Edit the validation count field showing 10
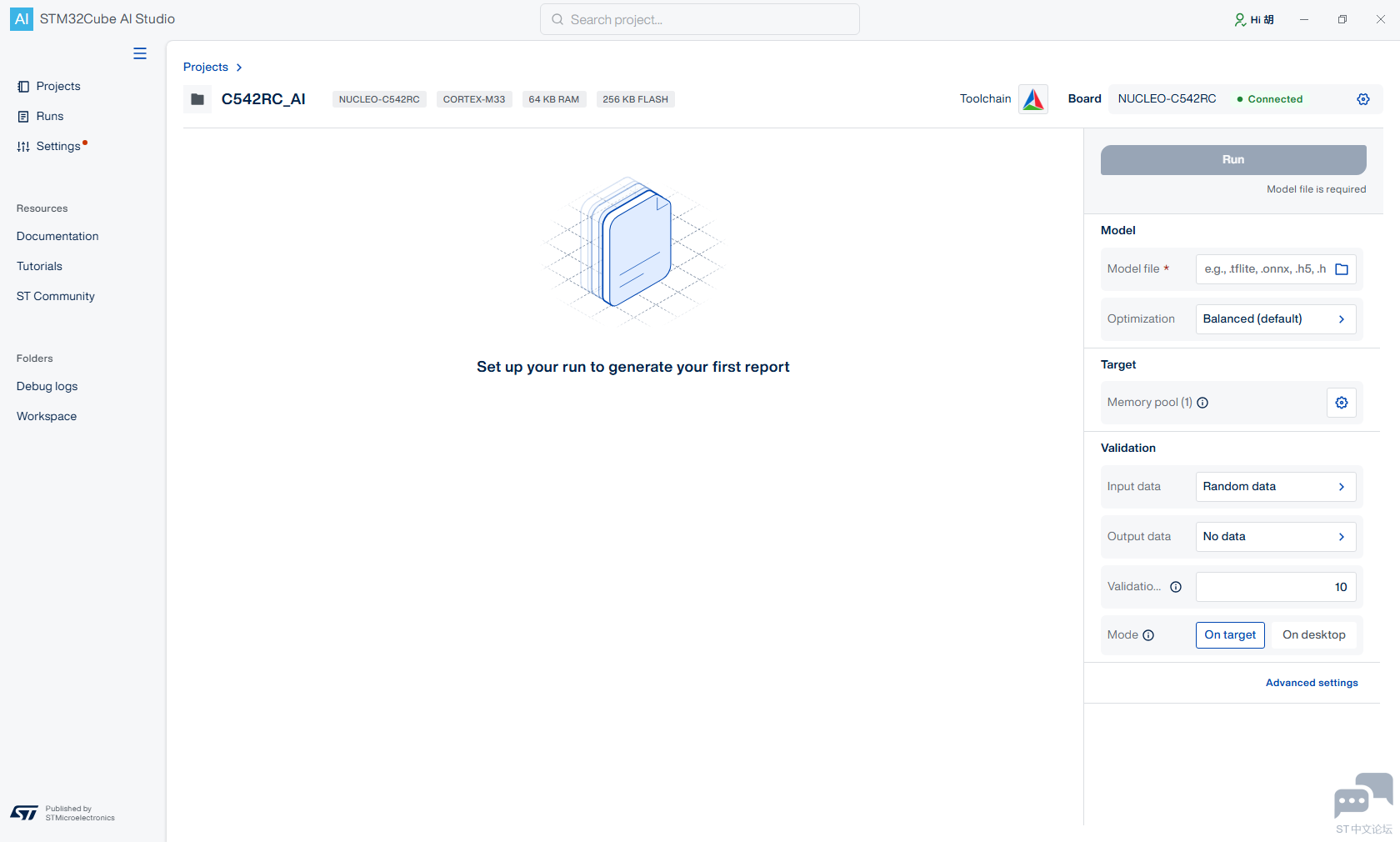This screenshot has width=1400, height=842. pyautogui.click(x=1276, y=587)
